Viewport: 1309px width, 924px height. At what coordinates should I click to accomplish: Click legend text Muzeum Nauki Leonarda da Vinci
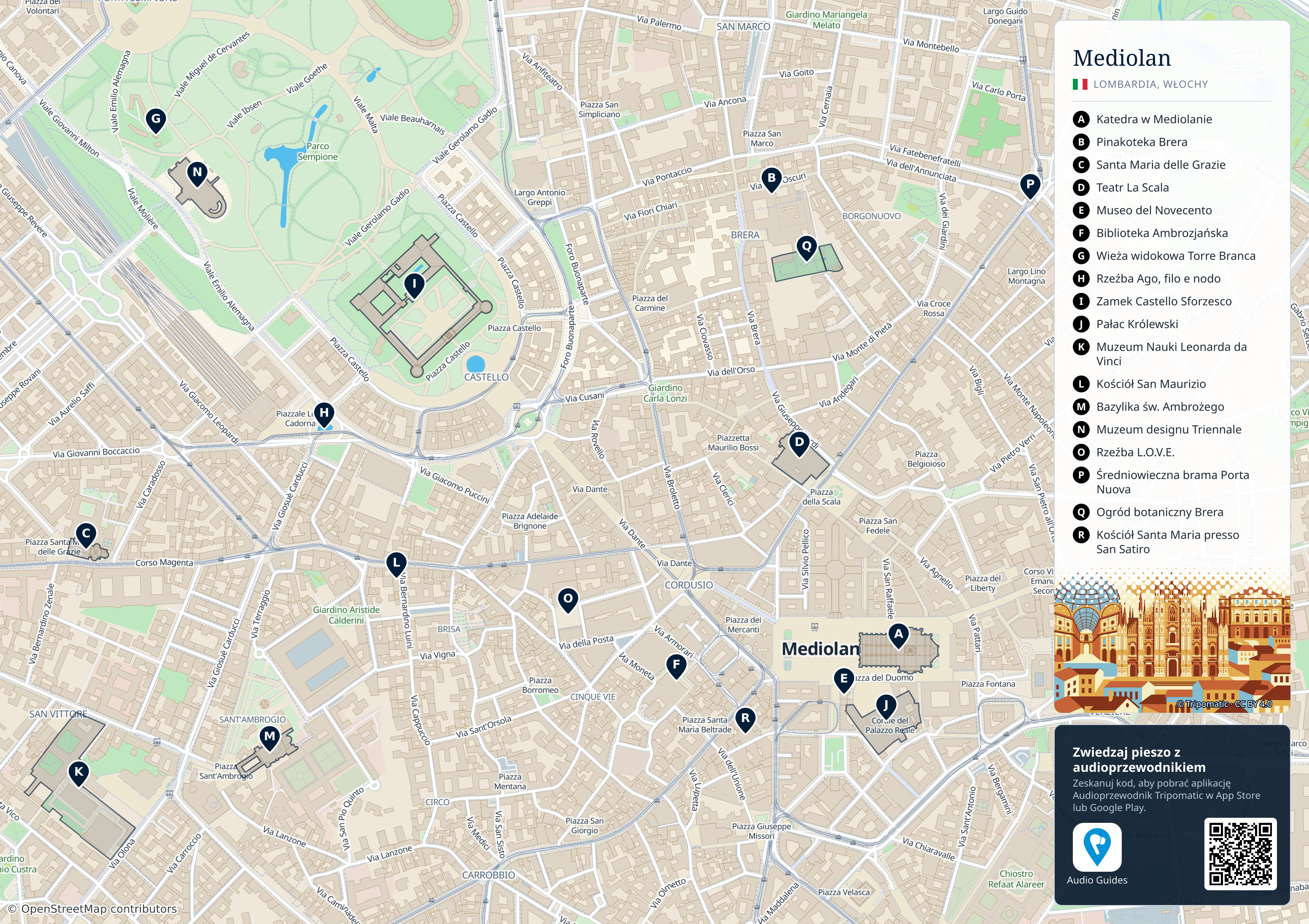tap(1172, 354)
